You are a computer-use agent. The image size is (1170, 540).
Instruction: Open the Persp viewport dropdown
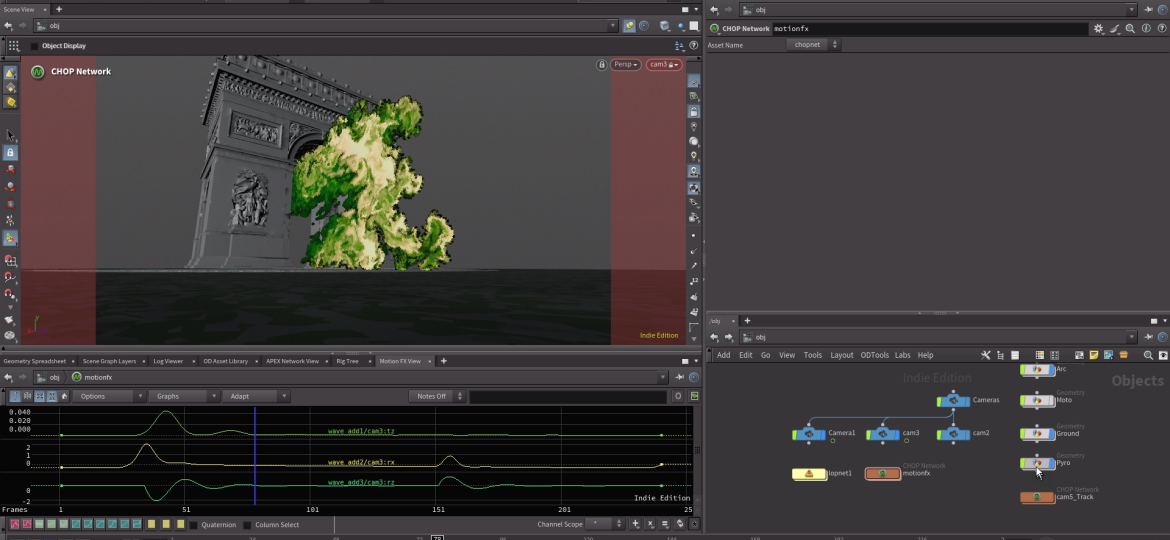click(626, 65)
